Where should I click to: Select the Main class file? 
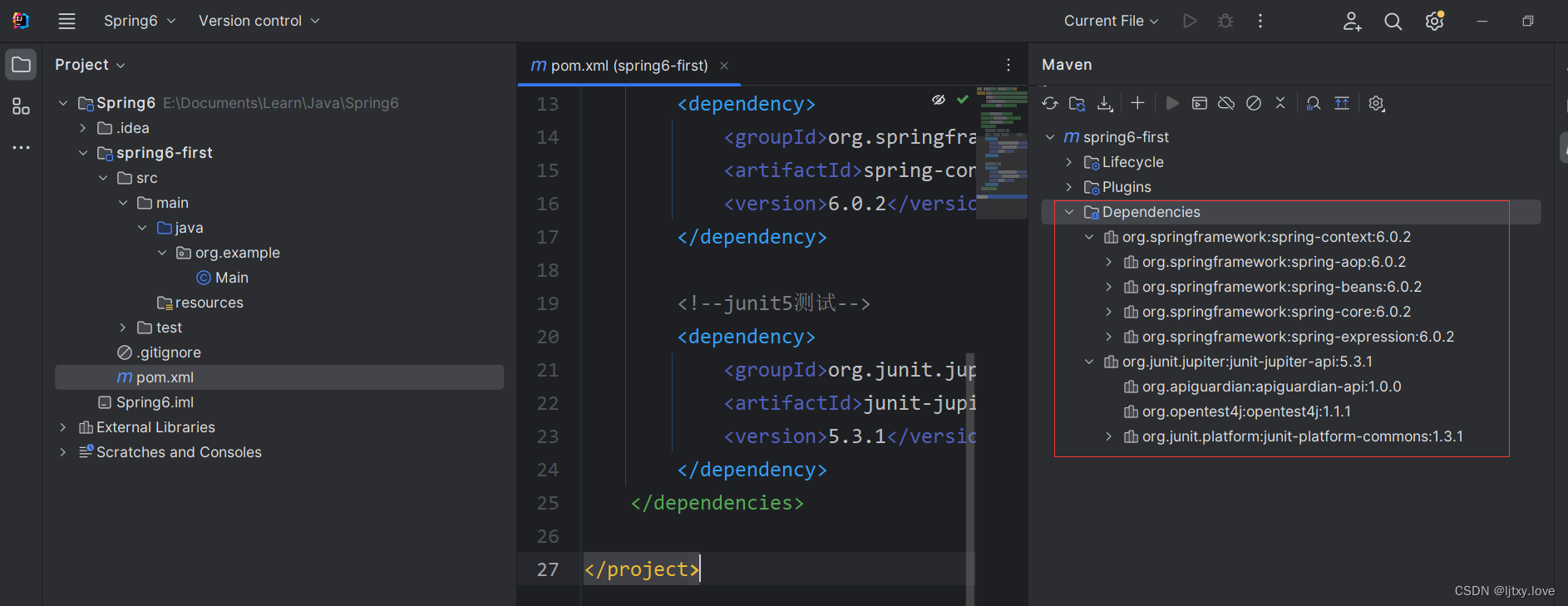coord(222,278)
